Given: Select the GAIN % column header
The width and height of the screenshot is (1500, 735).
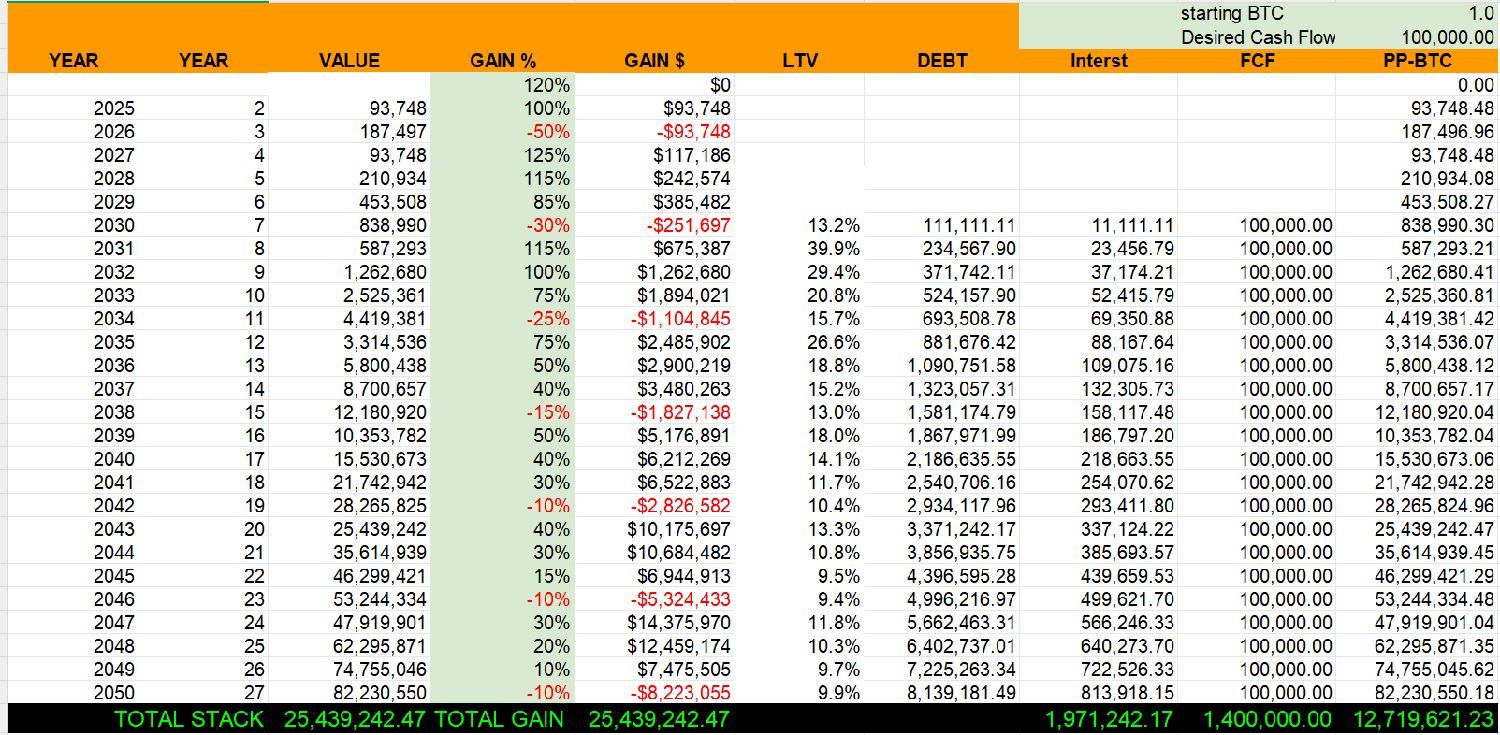Looking at the screenshot, I should pyautogui.click(x=505, y=61).
